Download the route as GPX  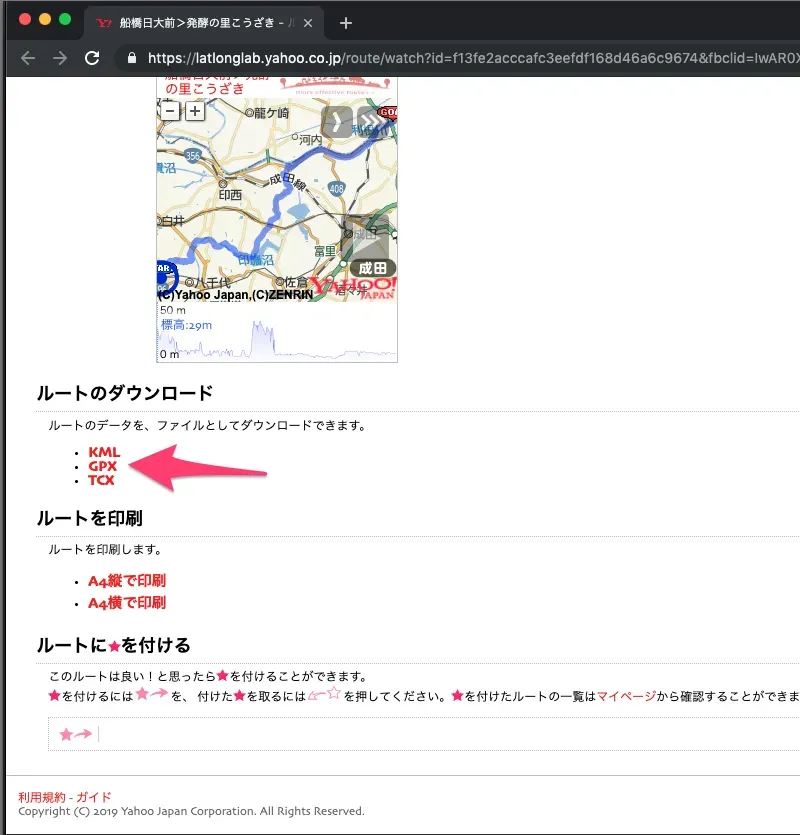102,467
